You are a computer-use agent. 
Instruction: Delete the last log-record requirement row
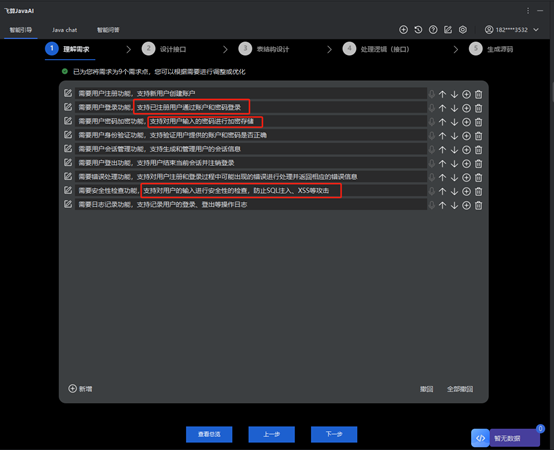tap(478, 205)
